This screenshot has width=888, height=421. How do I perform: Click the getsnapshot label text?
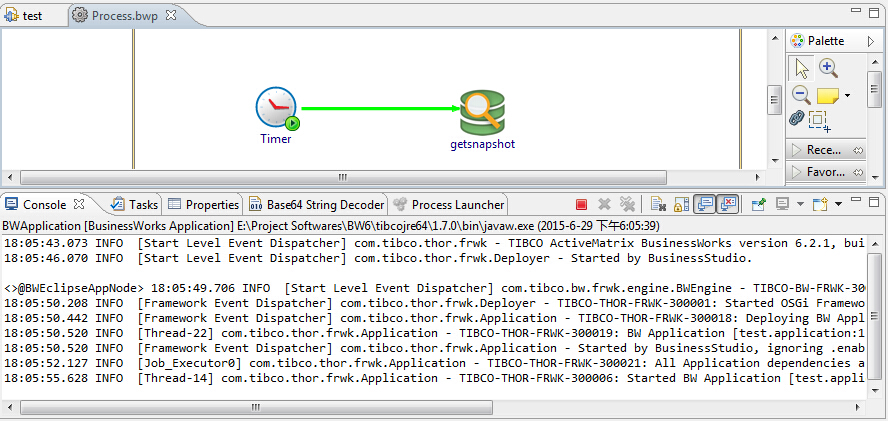[x=483, y=144]
